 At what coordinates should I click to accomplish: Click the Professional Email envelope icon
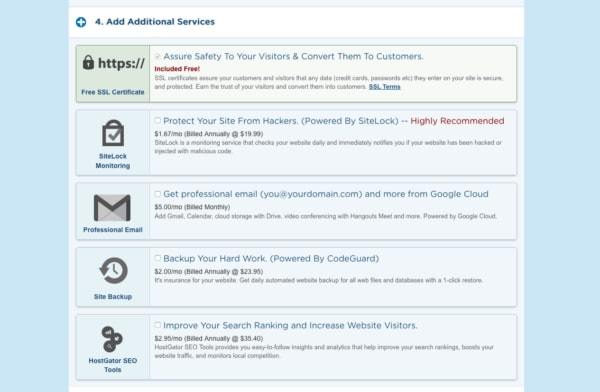tap(112, 208)
